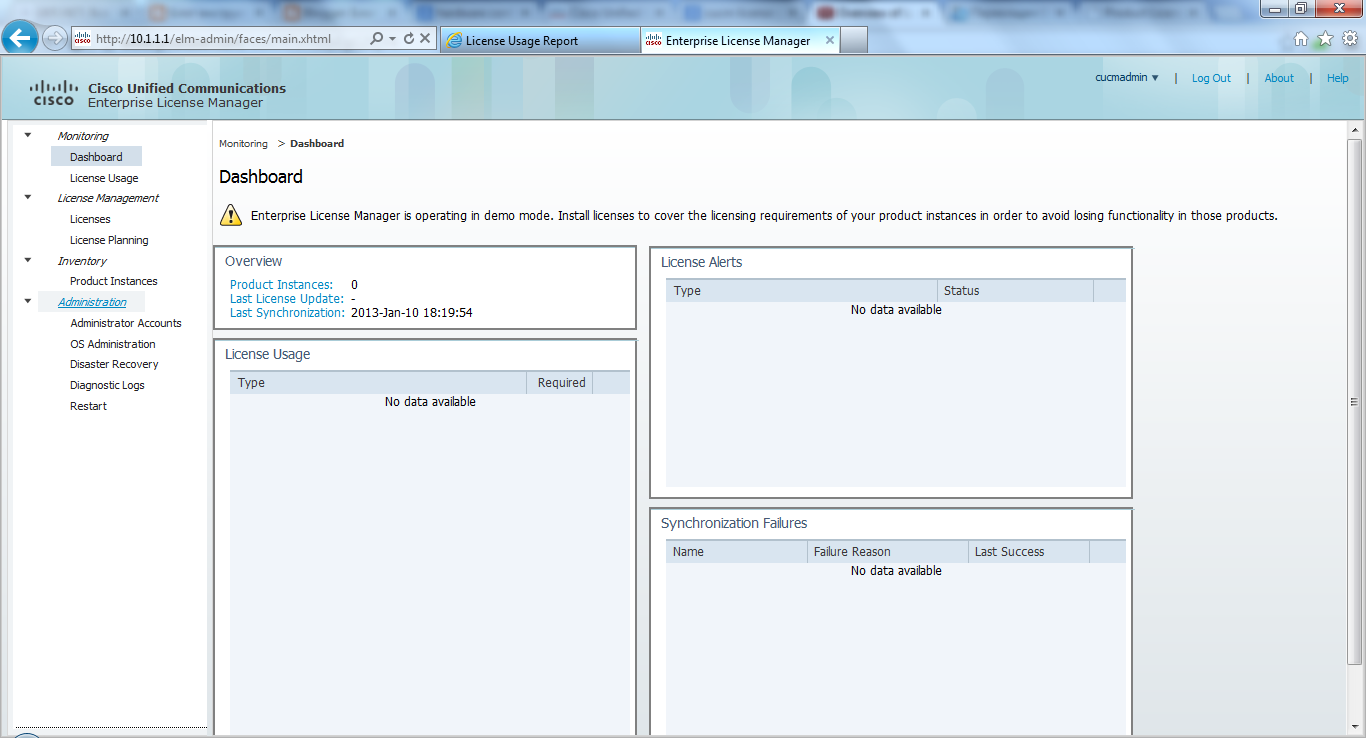Open address bar dropdown arrow
This screenshot has height=738, width=1366.
click(x=393, y=39)
